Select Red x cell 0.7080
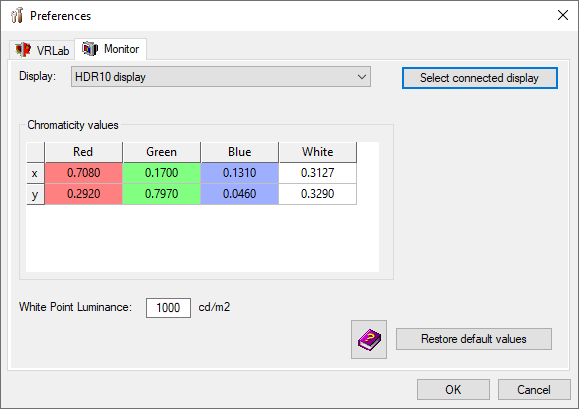The width and height of the screenshot is (579, 409). tap(83, 173)
